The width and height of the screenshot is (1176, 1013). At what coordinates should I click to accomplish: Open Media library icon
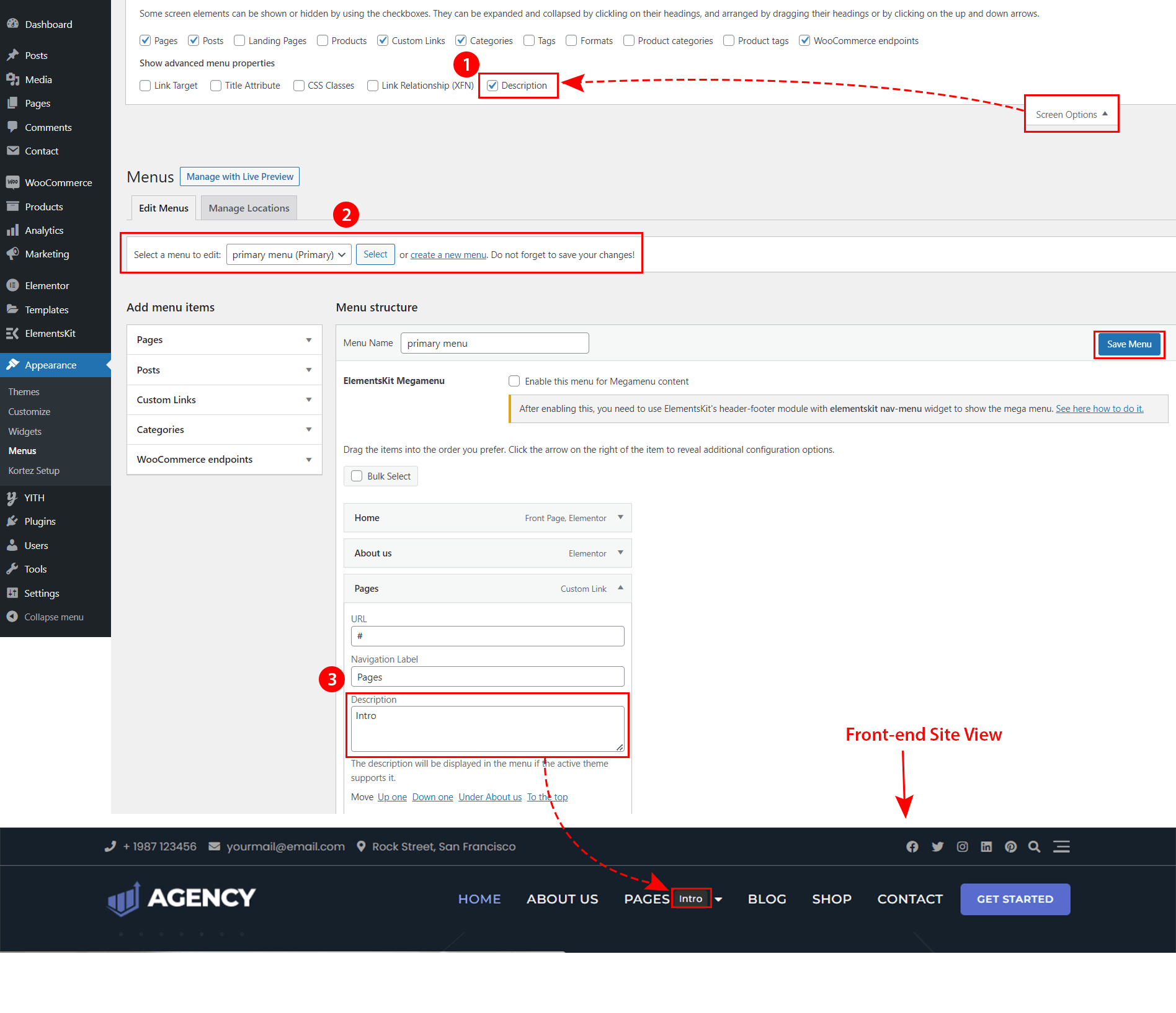[x=12, y=79]
